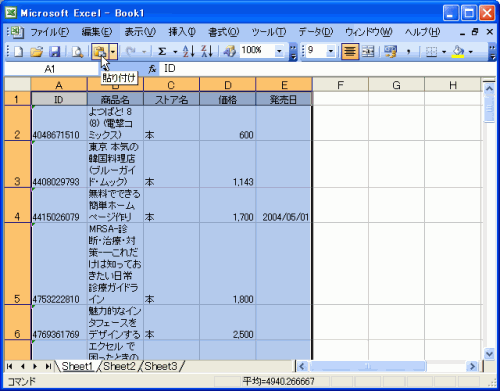Click the New workbook icon
The image size is (500, 391).
click(x=18, y=52)
